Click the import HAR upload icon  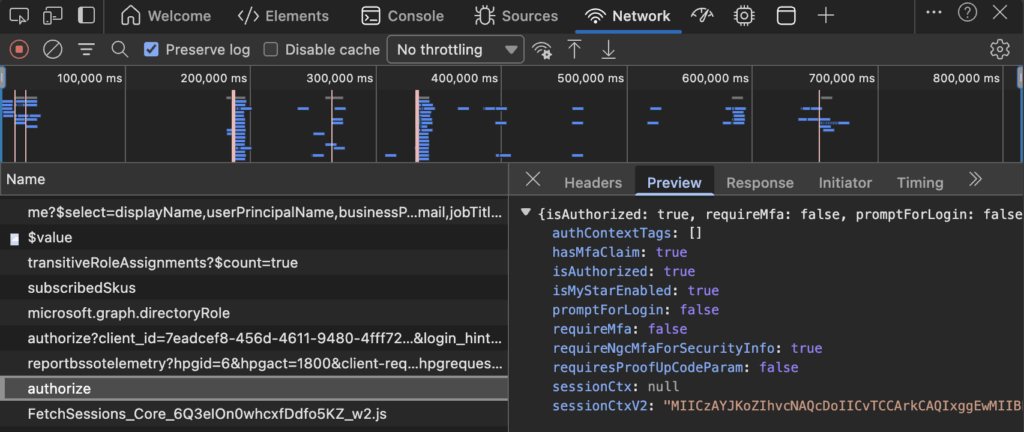pos(574,49)
